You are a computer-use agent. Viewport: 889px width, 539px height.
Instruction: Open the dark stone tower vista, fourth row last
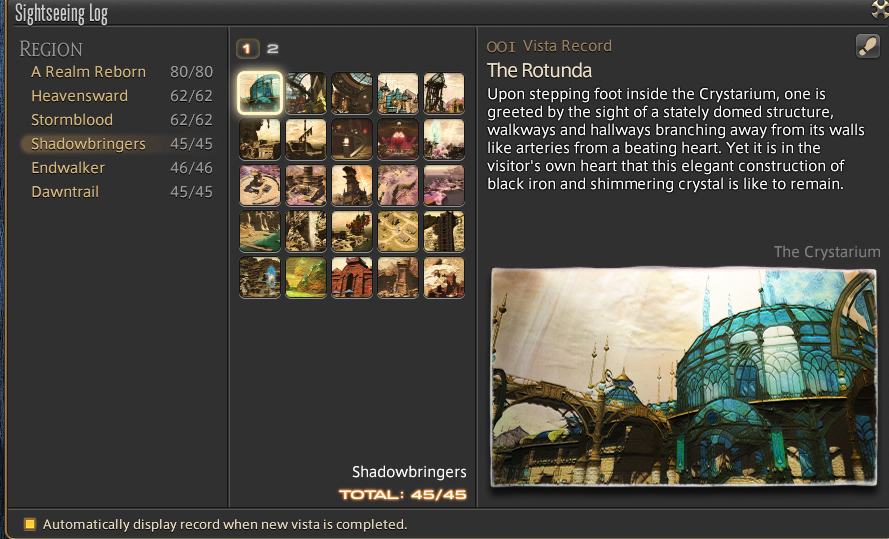[444, 231]
